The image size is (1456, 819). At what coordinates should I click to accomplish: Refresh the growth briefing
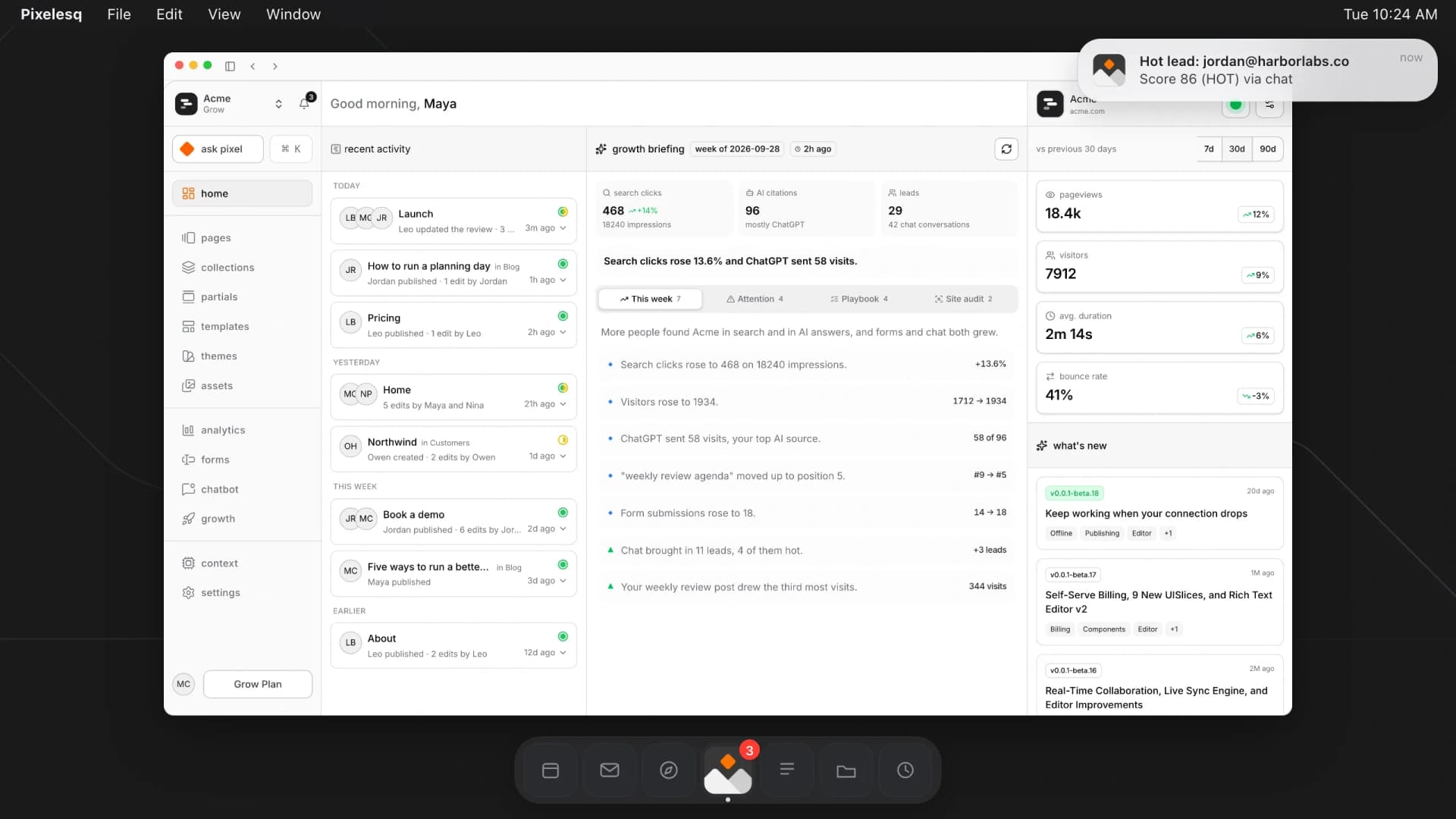click(x=1006, y=149)
